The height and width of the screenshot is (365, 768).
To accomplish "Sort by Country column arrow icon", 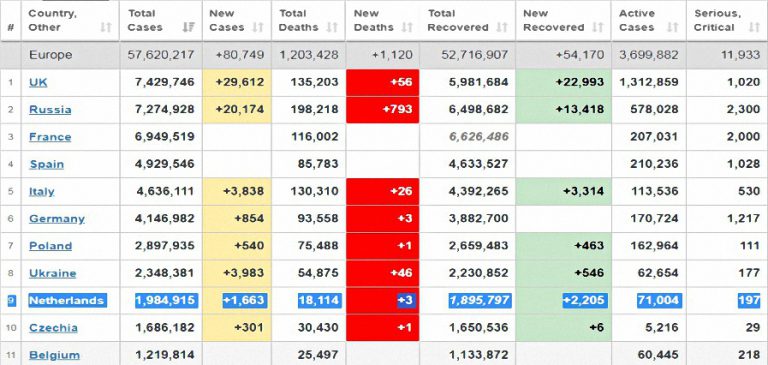I will 106,27.
